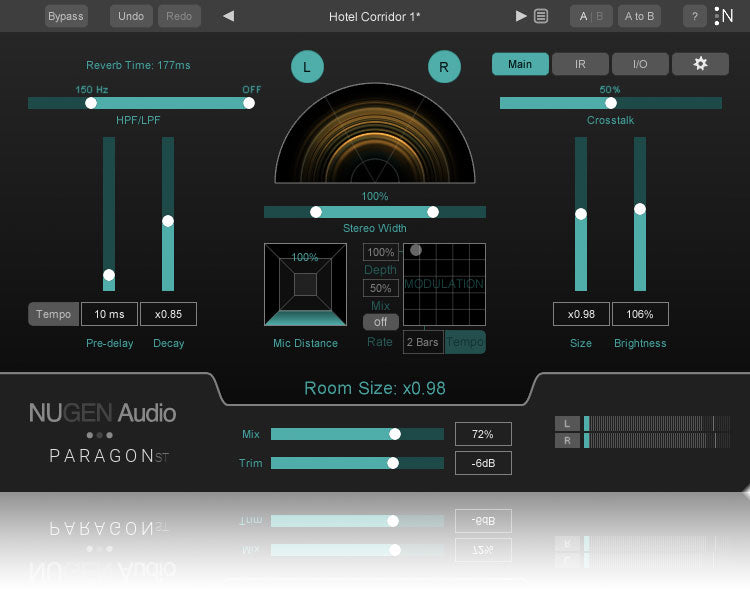Click the Trim slider handle
The width and height of the screenshot is (750, 592).
(x=393, y=462)
